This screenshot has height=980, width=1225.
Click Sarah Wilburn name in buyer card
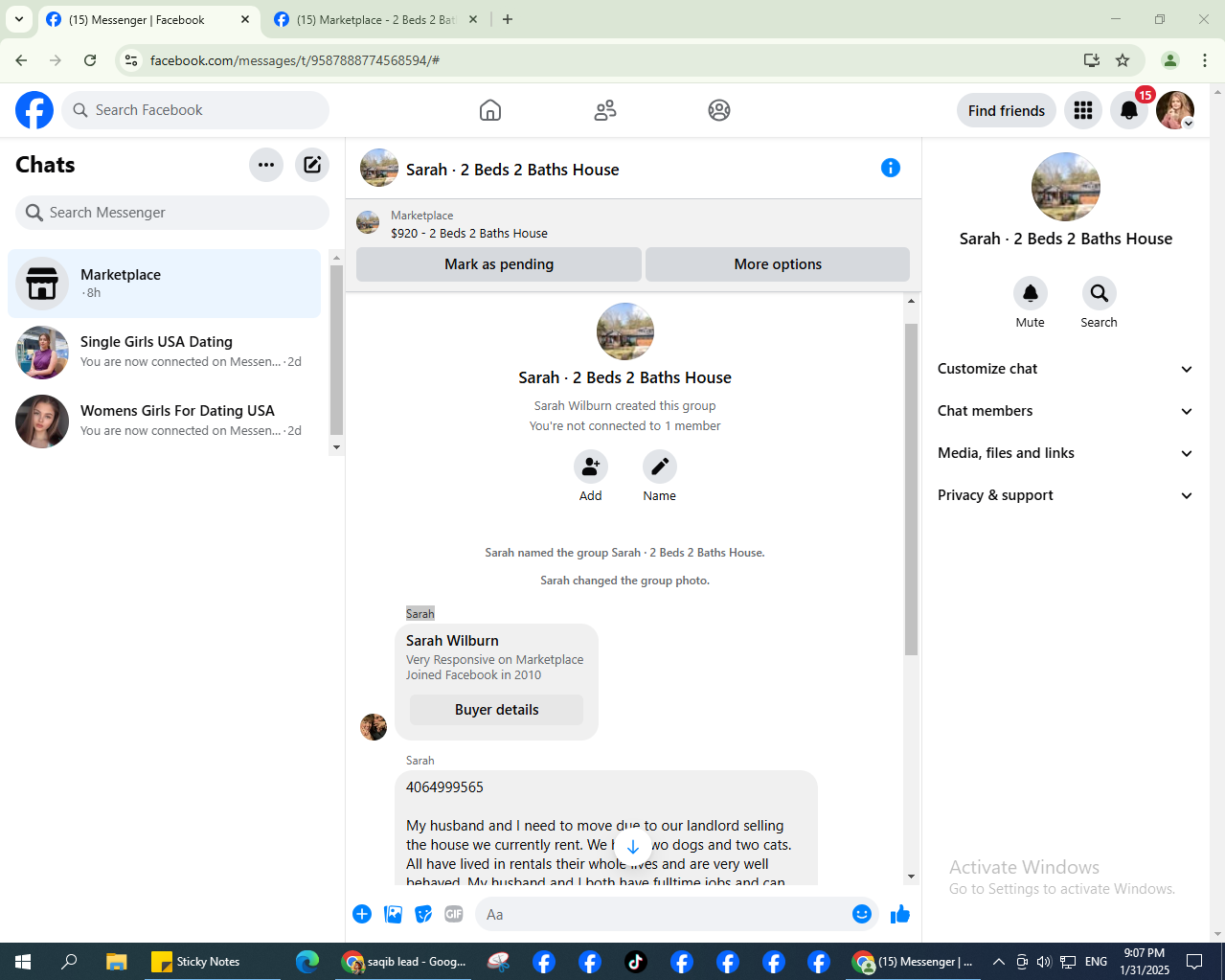452,641
